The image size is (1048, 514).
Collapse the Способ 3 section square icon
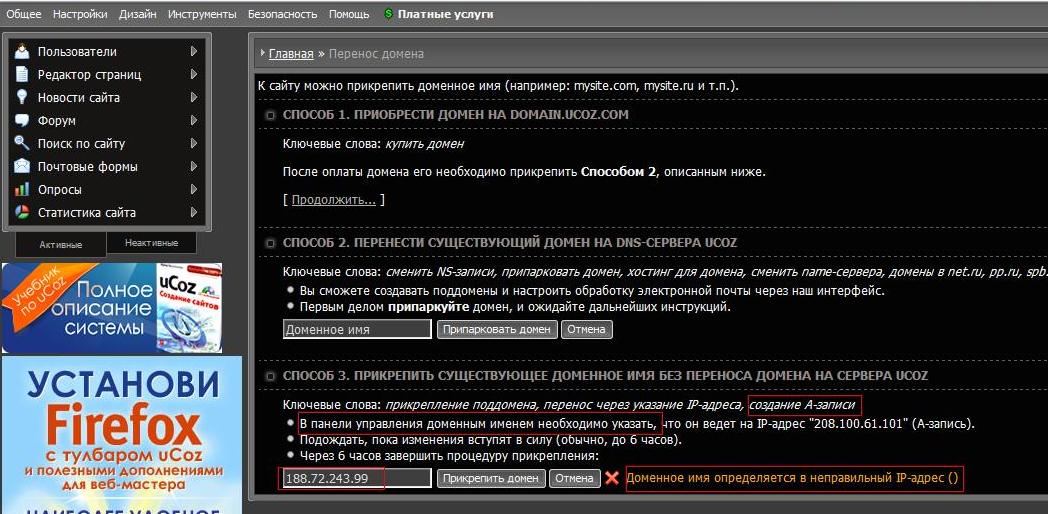tap(271, 376)
